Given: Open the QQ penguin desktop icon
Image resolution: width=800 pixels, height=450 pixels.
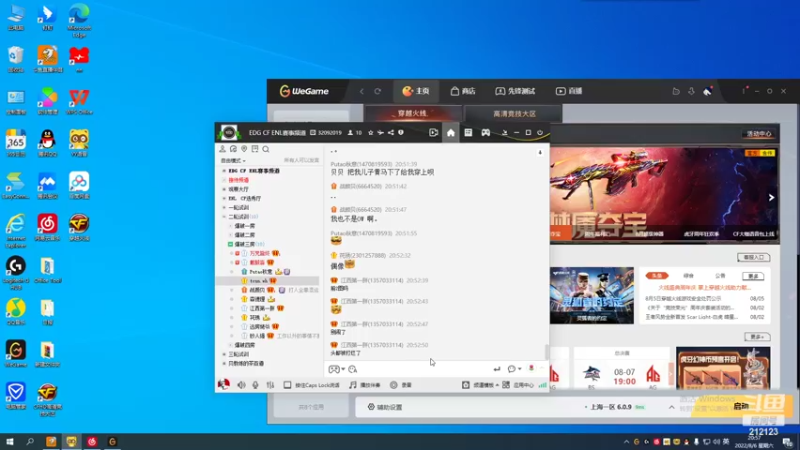Looking at the screenshot, I should coord(47,143).
